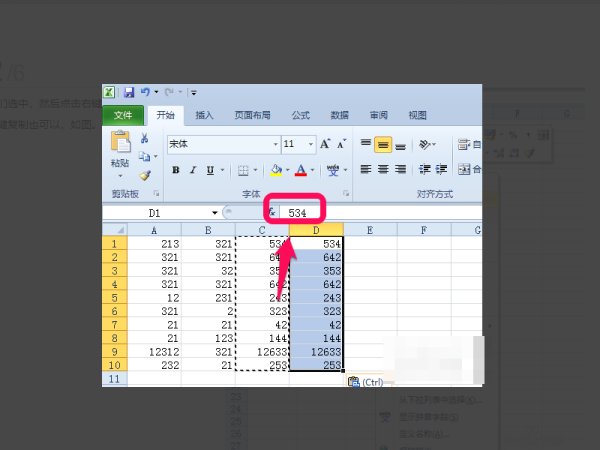
Task: Toggle underline formatting
Action: click(x=210, y=170)
